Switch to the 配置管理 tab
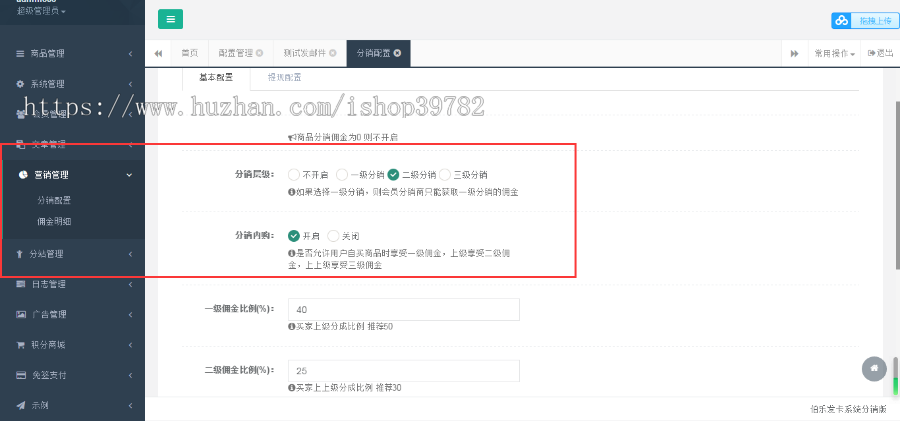Screen dimensions: 900x421 tap(235, 53)
